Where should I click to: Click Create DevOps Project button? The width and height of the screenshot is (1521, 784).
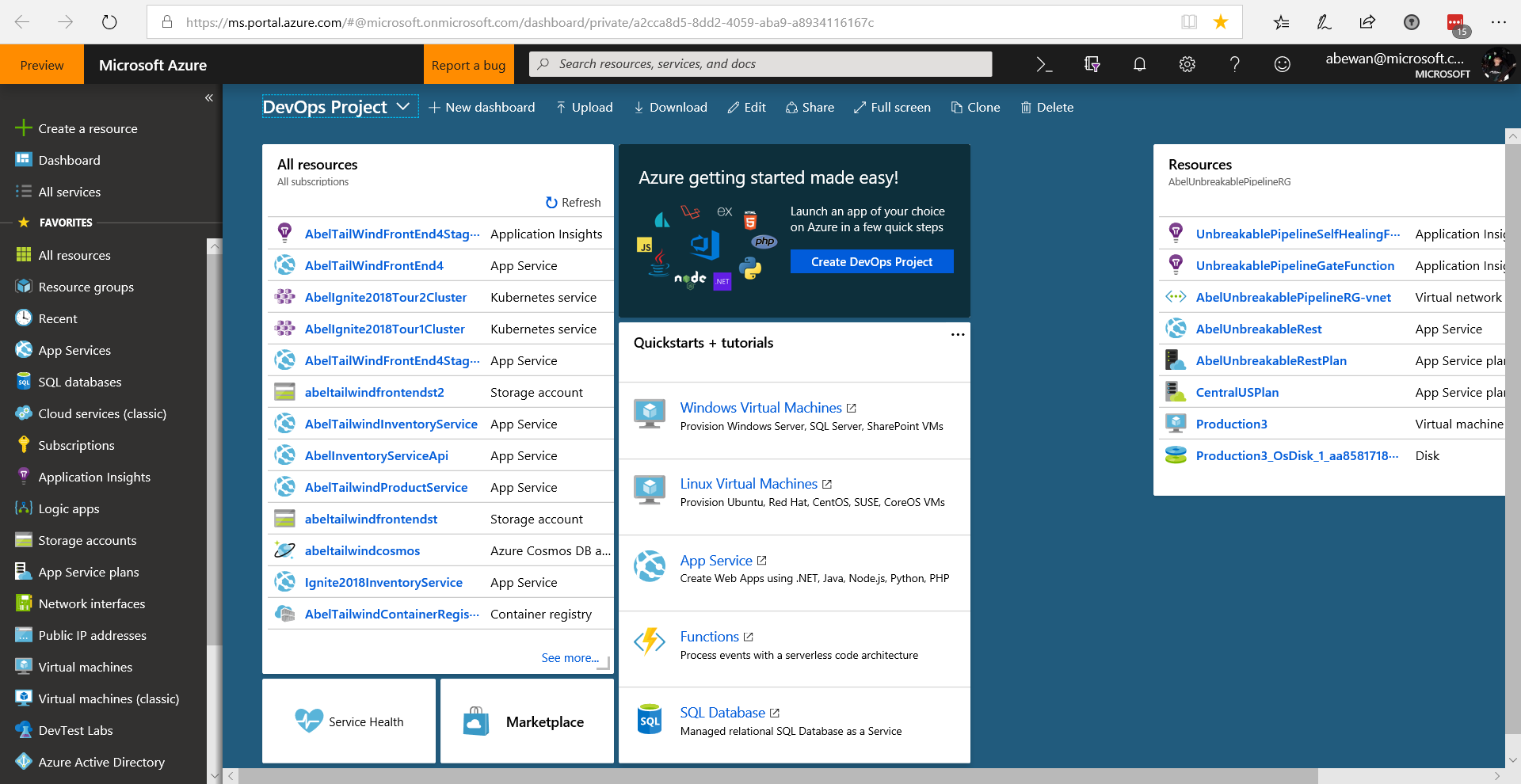point(871,261)
